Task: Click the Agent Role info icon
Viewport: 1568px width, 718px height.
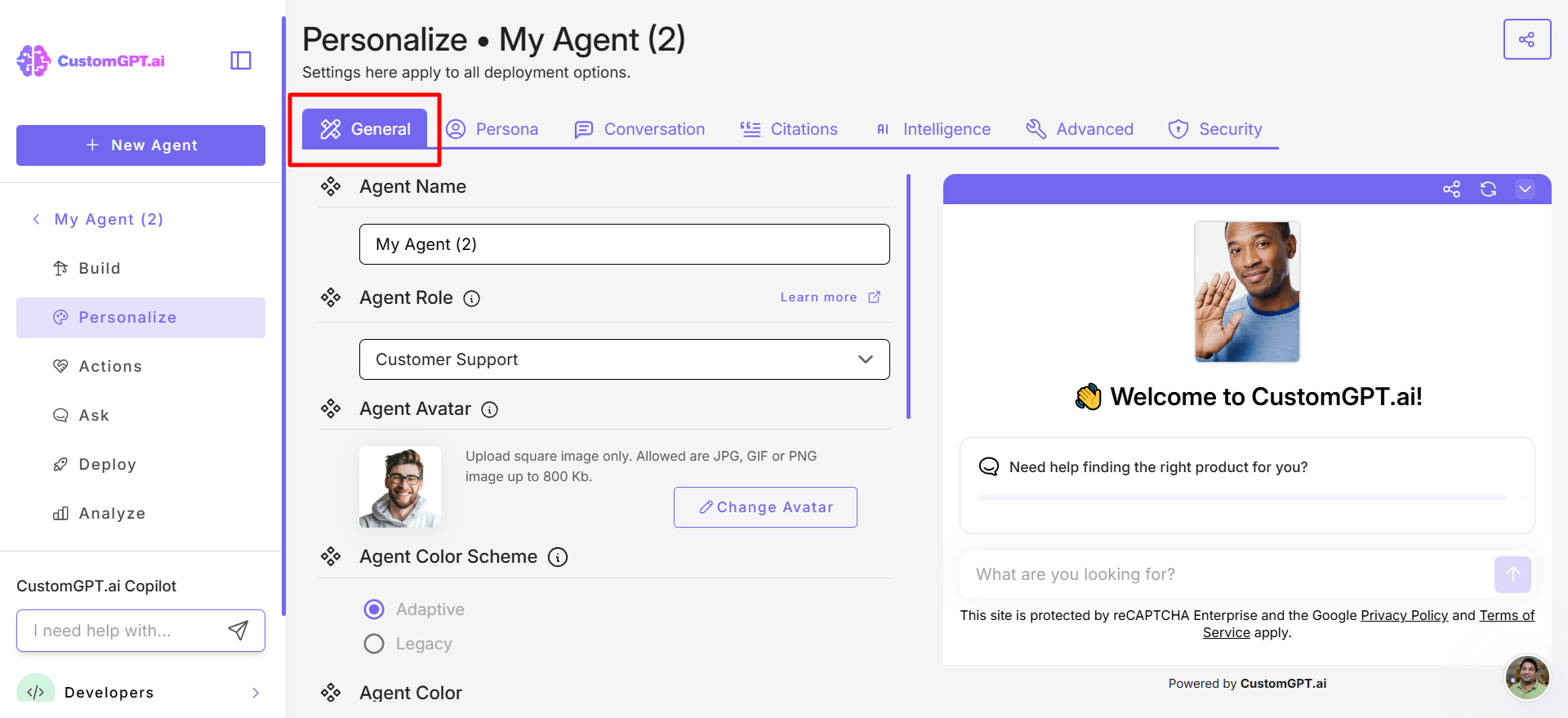Action: [472, 298]
